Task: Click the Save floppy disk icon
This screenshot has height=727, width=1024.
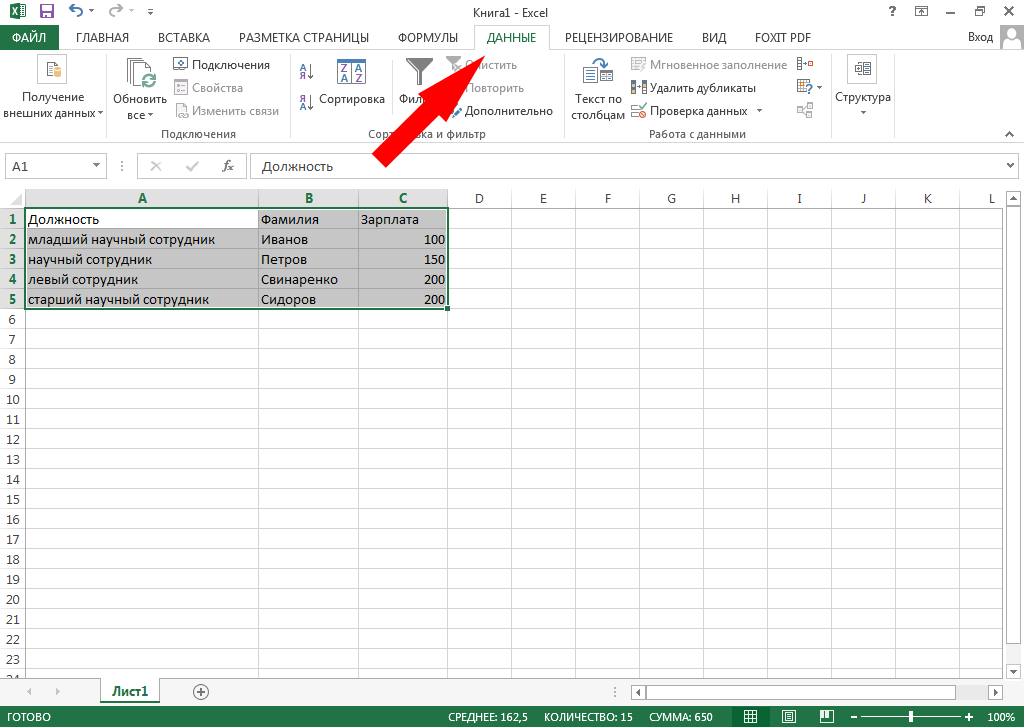Action: [46, 12]
